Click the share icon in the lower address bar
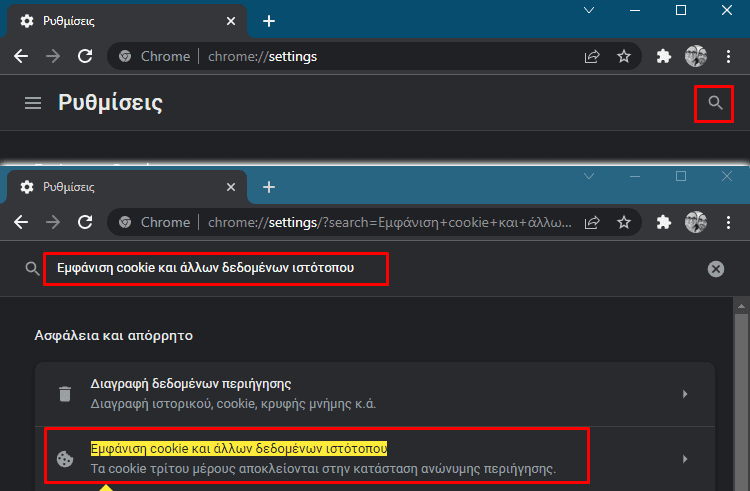This screenshot has height=491, width=750. click(x=592, y=222)
